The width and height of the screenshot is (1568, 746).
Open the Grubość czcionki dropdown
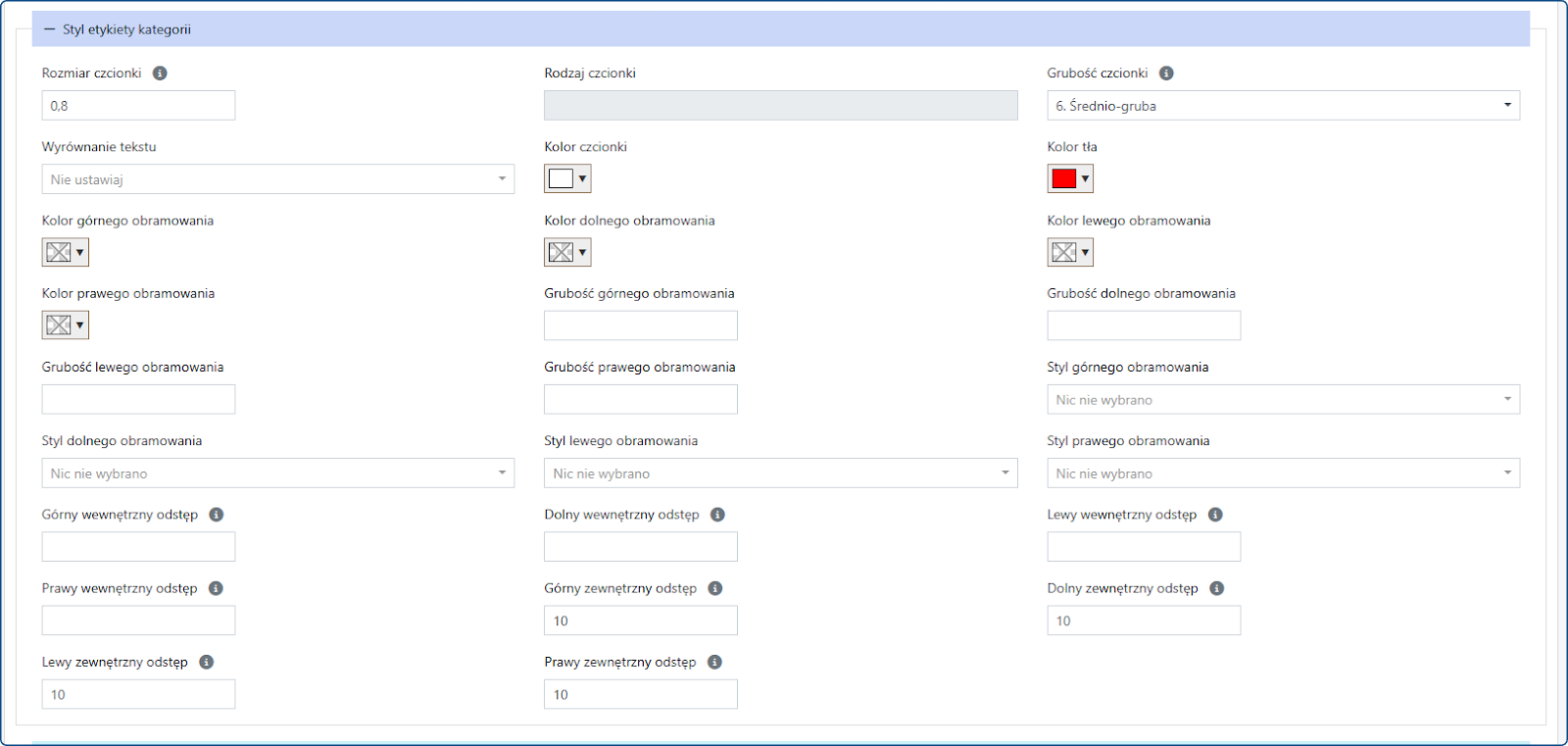[1283, 106]
